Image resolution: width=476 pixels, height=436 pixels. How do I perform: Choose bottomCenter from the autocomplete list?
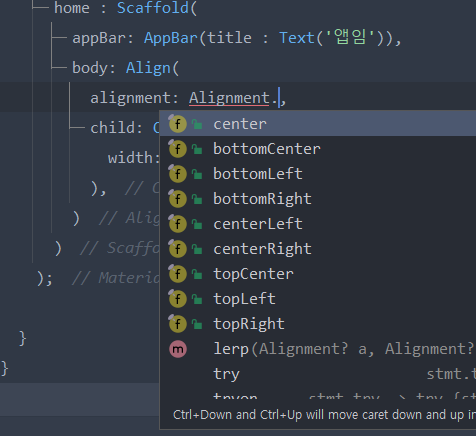click(318, 149)
